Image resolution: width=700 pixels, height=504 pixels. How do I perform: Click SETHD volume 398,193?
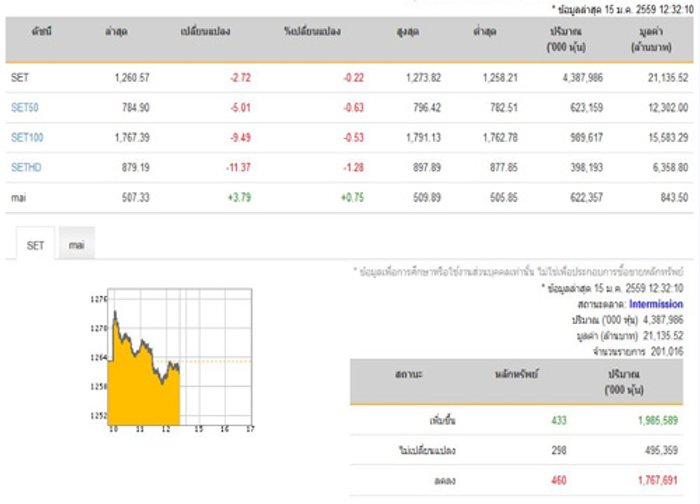(x=586, y=167)
